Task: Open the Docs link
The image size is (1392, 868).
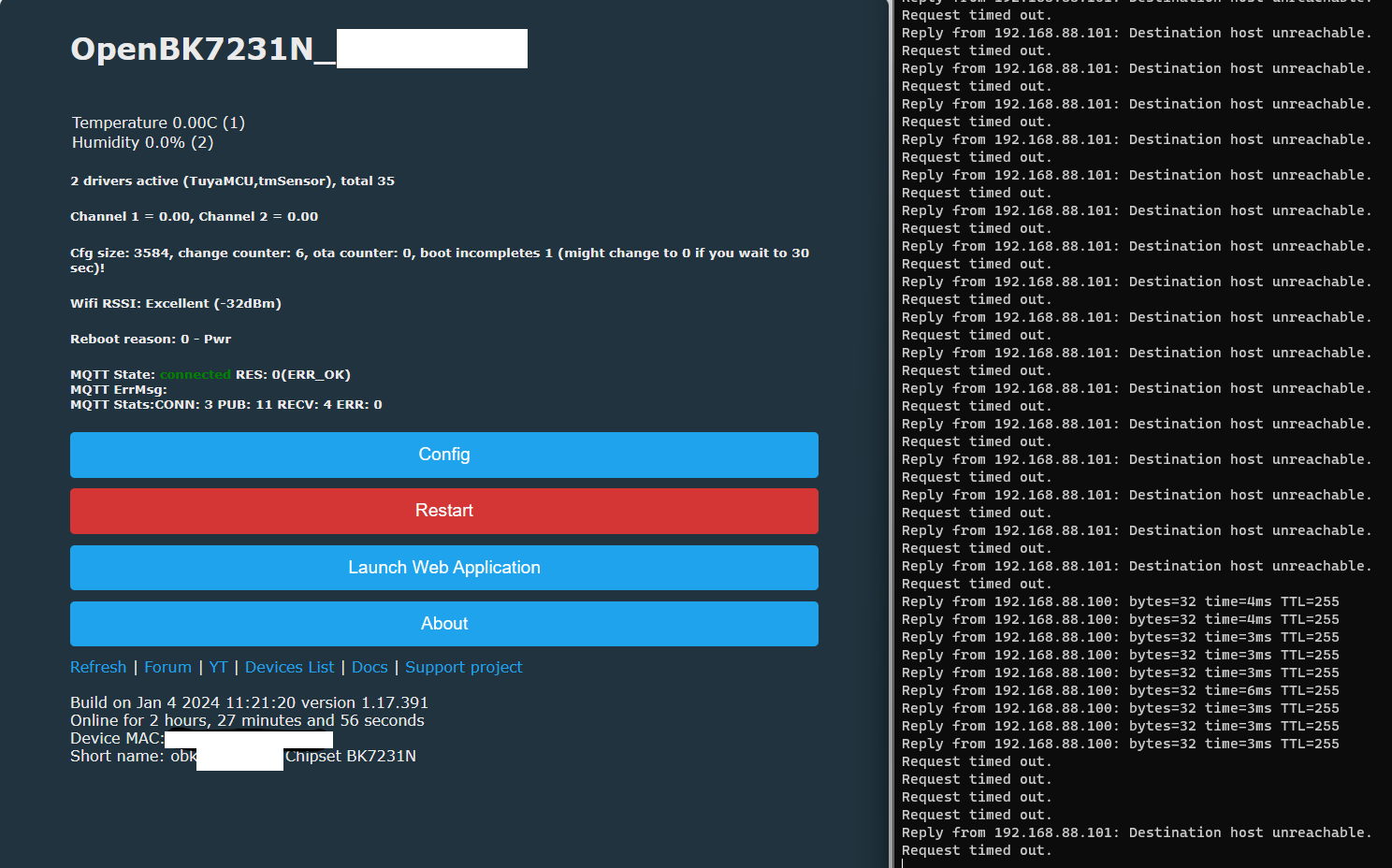Action: 370,667
